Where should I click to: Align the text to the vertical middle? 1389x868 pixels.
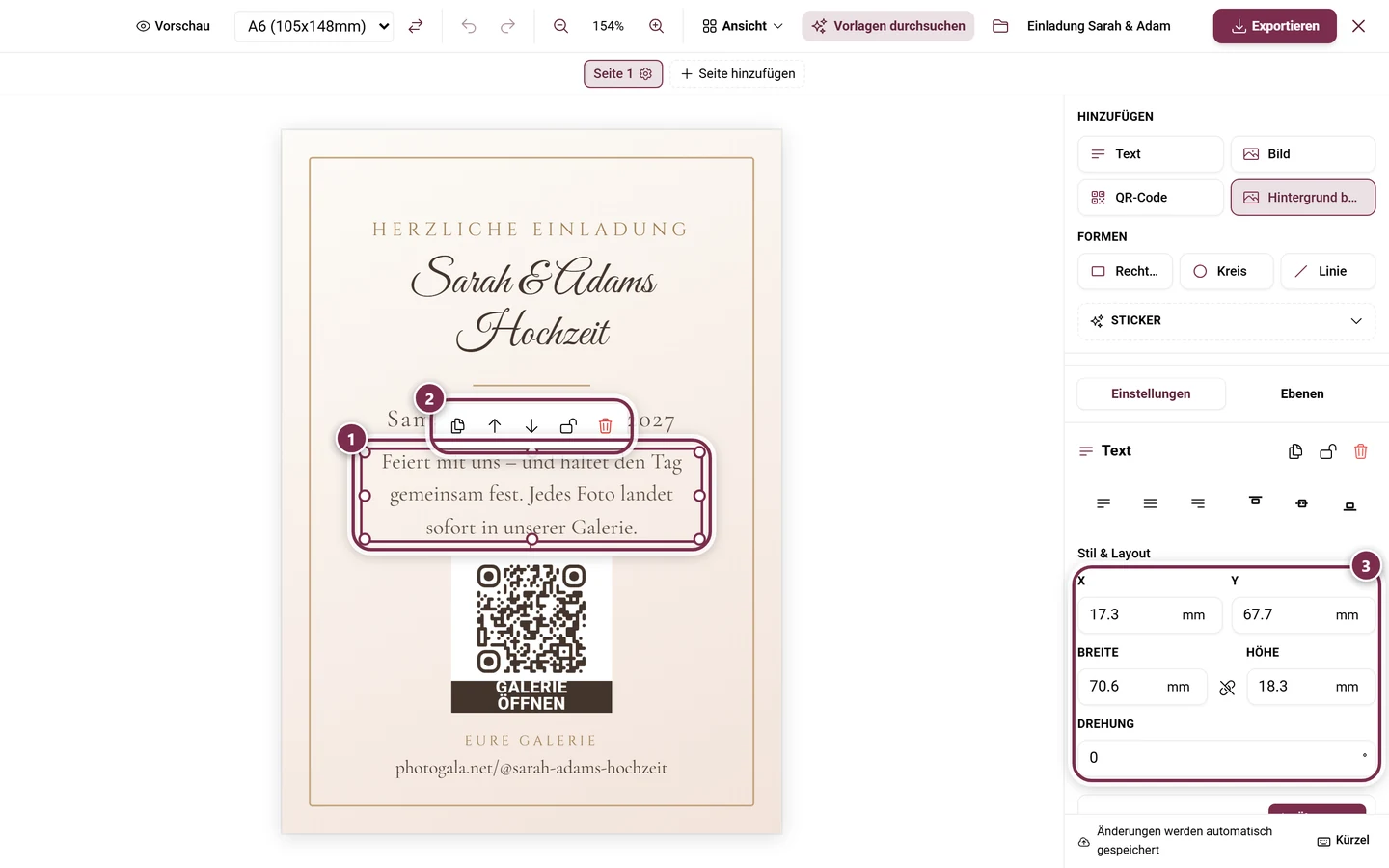coord(1302,503)
